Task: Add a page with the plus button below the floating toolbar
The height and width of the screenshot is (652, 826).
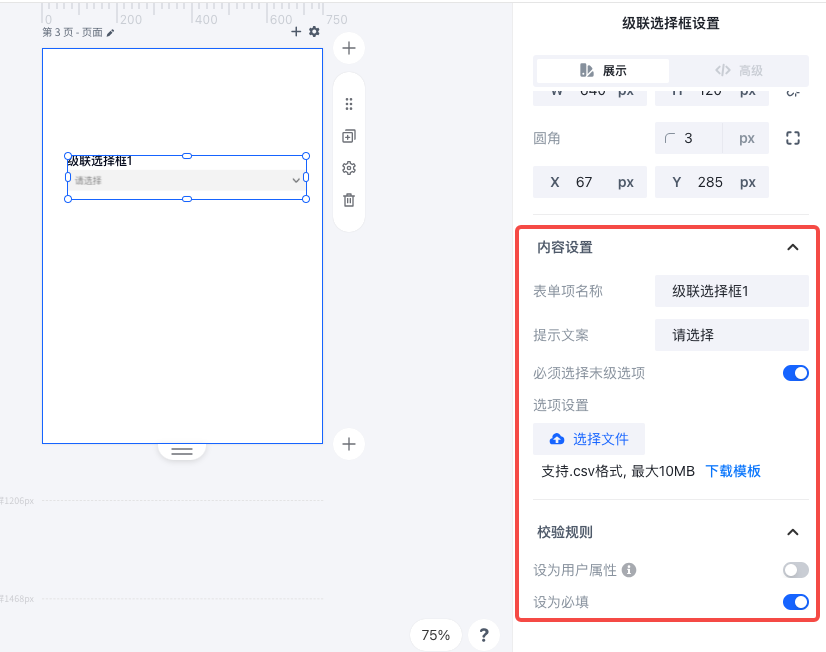Action: point(349,444)
